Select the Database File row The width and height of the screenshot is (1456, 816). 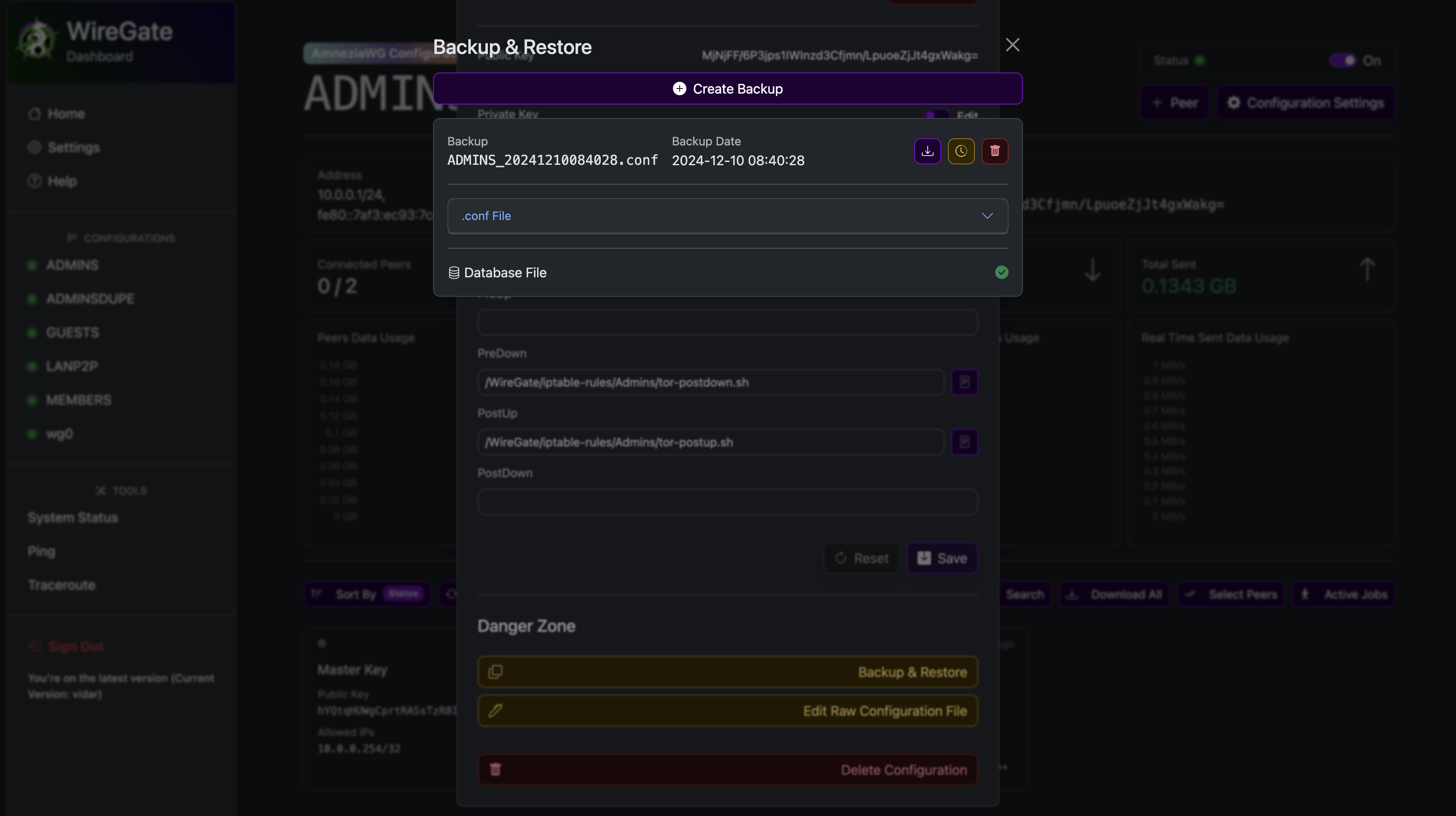(728, 273)
